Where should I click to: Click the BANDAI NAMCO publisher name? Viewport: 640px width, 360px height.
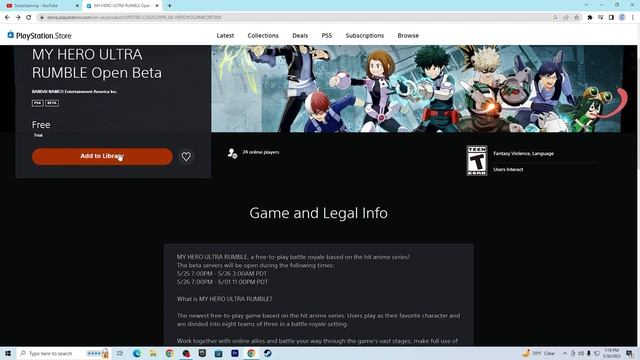tap(74, 91)
